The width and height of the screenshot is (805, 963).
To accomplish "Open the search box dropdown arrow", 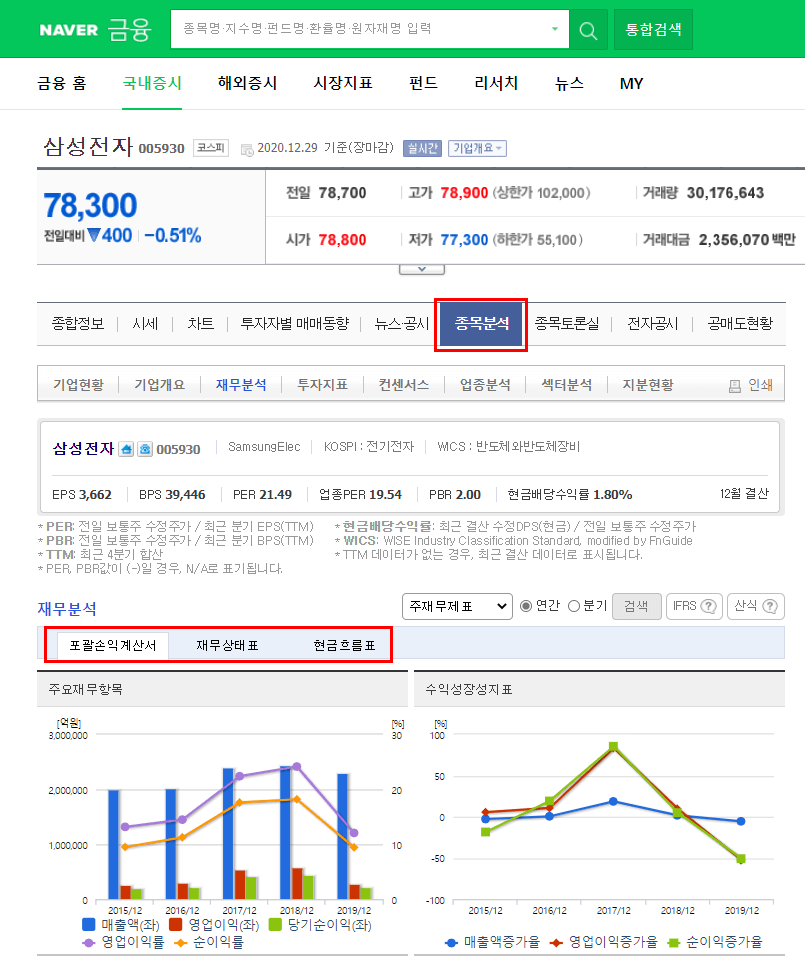I will [x=554, y=29].
